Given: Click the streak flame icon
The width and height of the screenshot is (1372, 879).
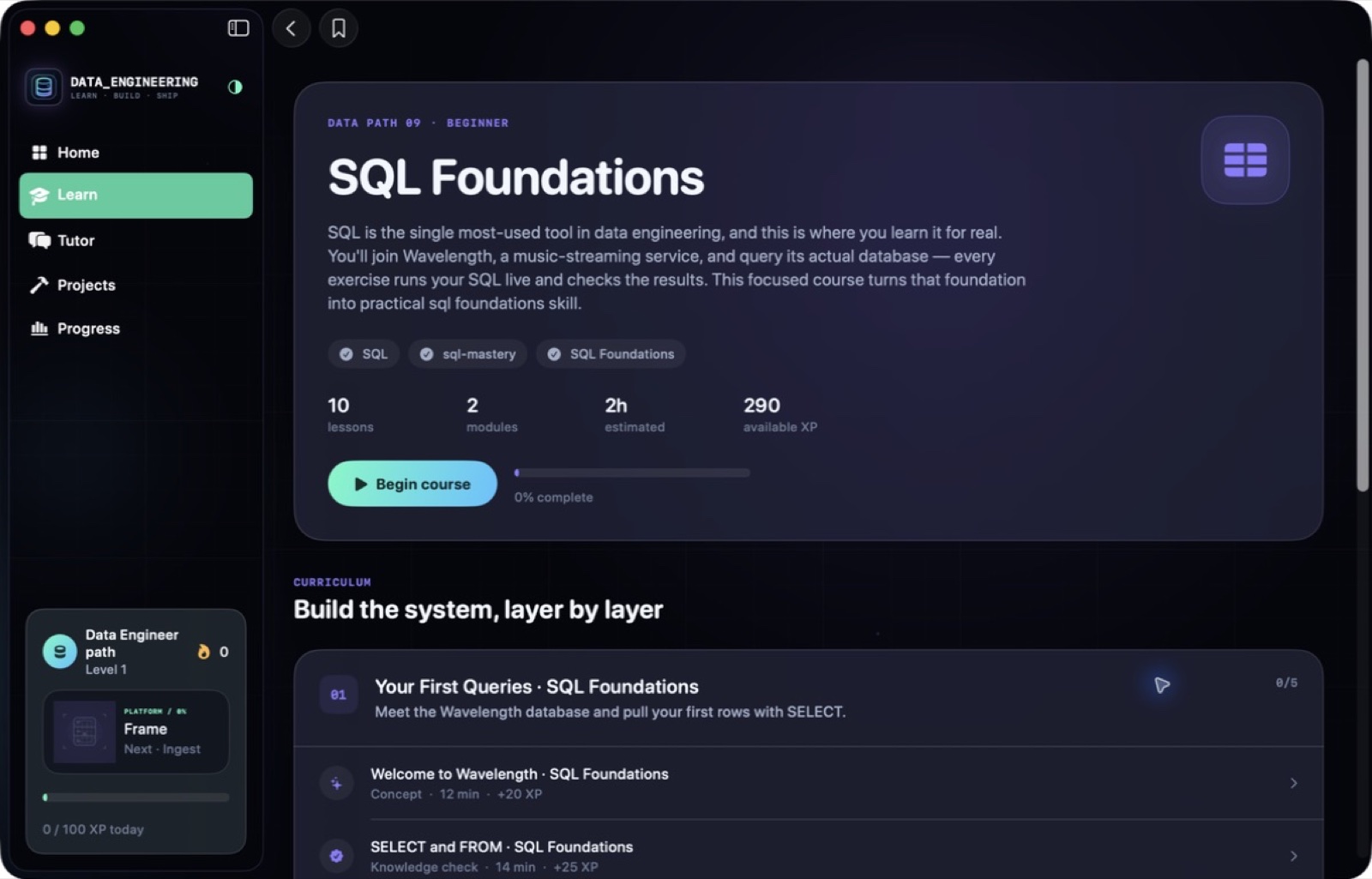Looking at the screenshot, I should coord(203,652).
